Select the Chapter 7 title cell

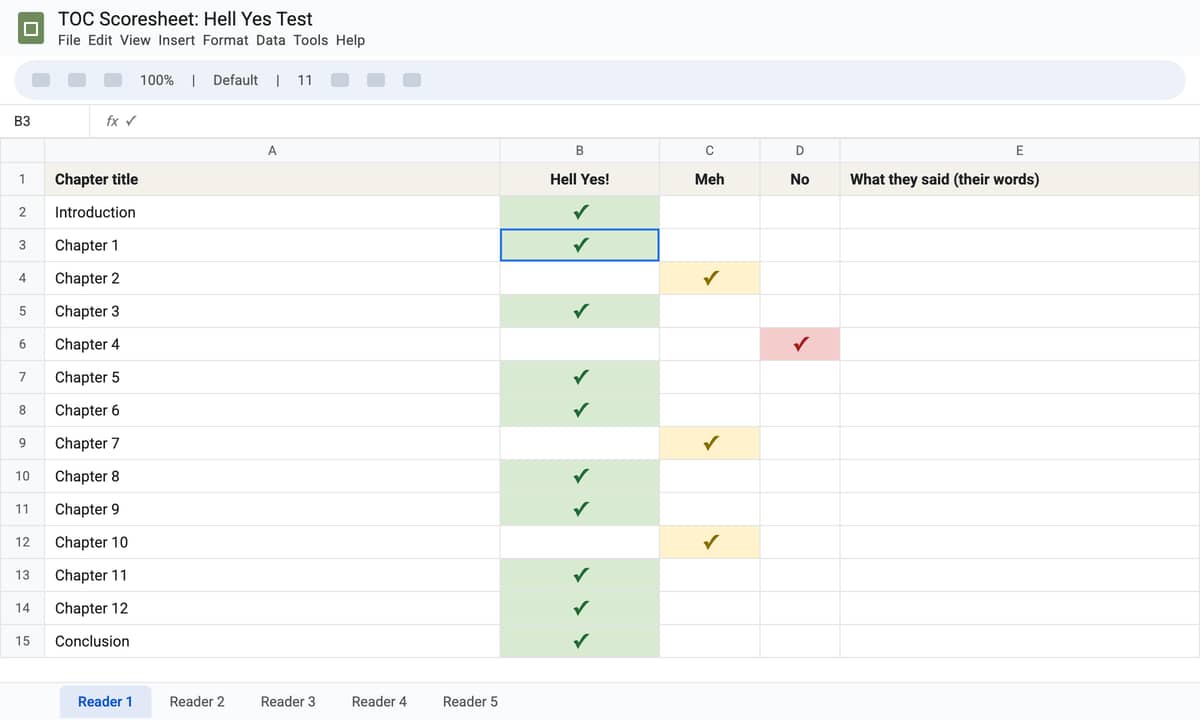[x=272, y=443]
